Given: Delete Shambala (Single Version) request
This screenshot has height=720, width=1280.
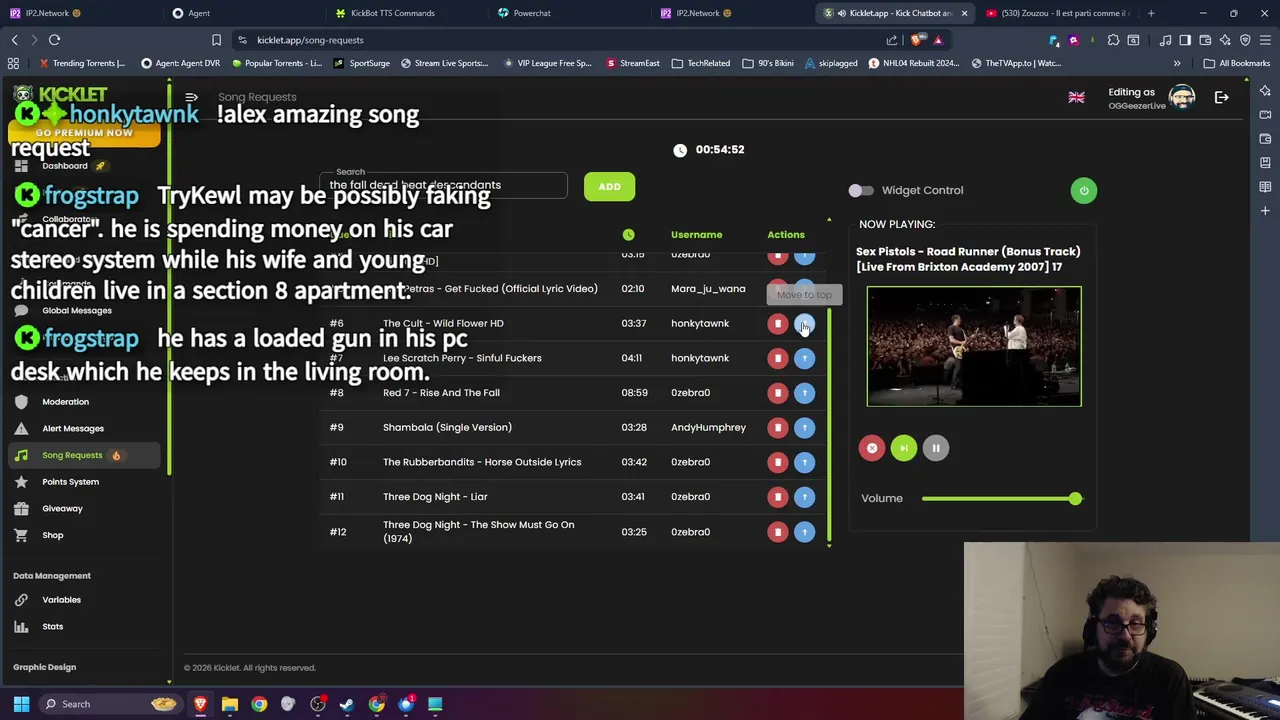Looking at the screenshot, I should pyautogui.click(x=777, y=427).
